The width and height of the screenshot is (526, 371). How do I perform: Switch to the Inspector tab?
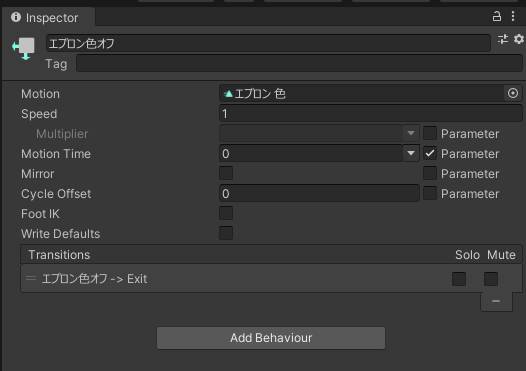48,17
